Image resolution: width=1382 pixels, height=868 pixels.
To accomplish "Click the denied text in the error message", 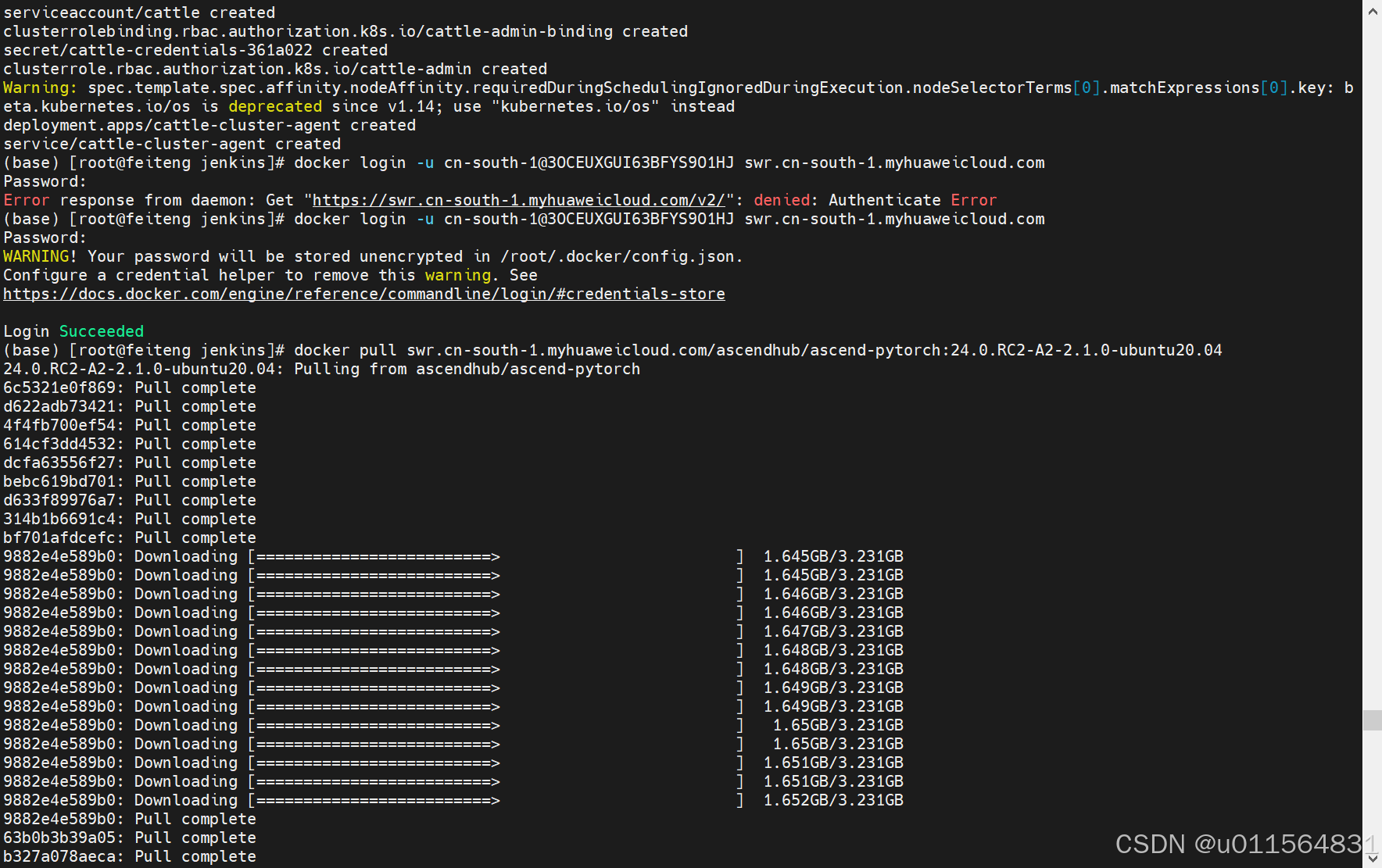I will point(780,200).
